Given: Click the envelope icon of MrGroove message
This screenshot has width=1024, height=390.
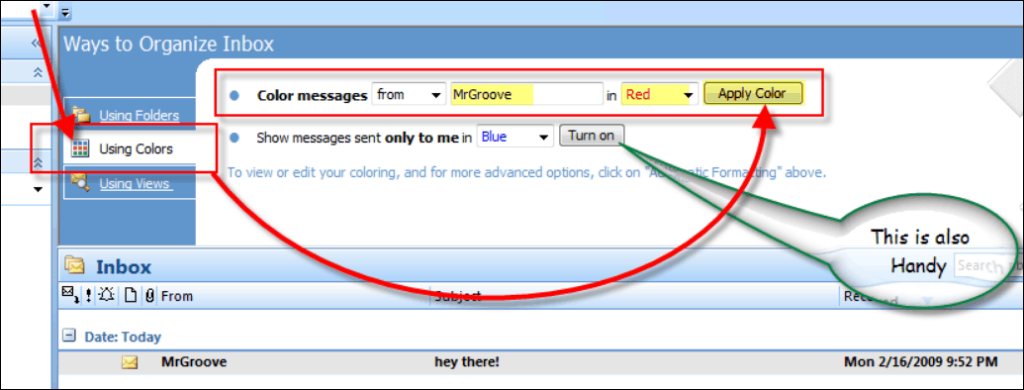Looking at the screenshot, I should point(129,362).
